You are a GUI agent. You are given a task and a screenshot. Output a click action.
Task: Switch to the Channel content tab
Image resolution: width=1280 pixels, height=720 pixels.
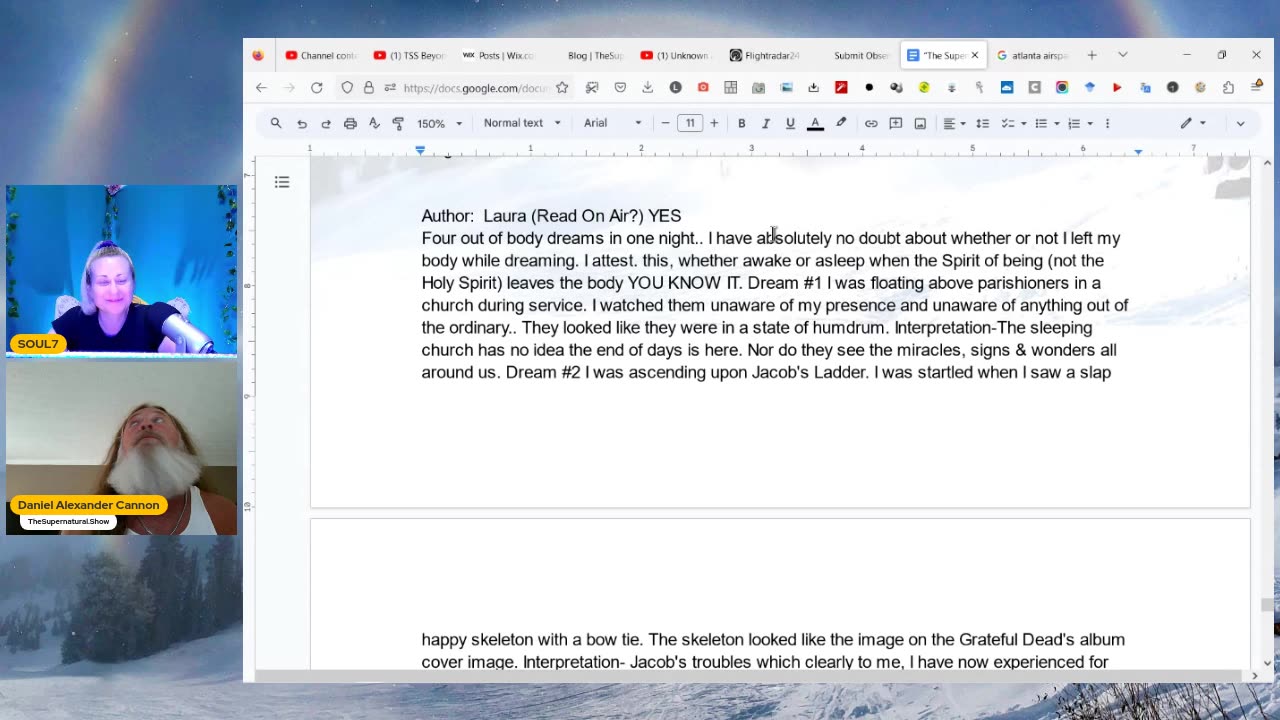(321, 55)
